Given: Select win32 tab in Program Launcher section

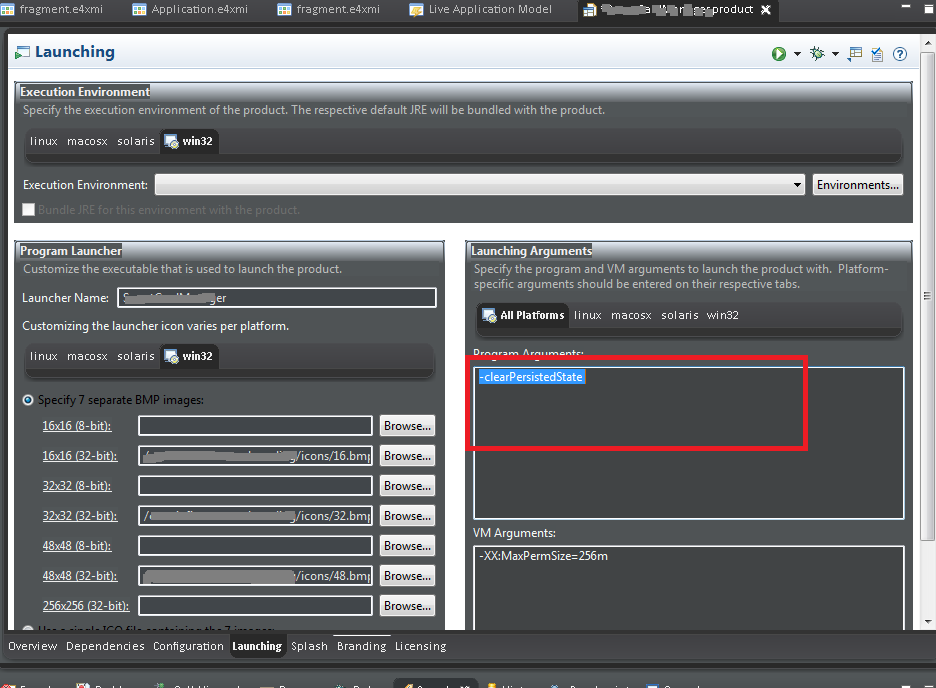Looking at the screenshot, I should [189, 356].
